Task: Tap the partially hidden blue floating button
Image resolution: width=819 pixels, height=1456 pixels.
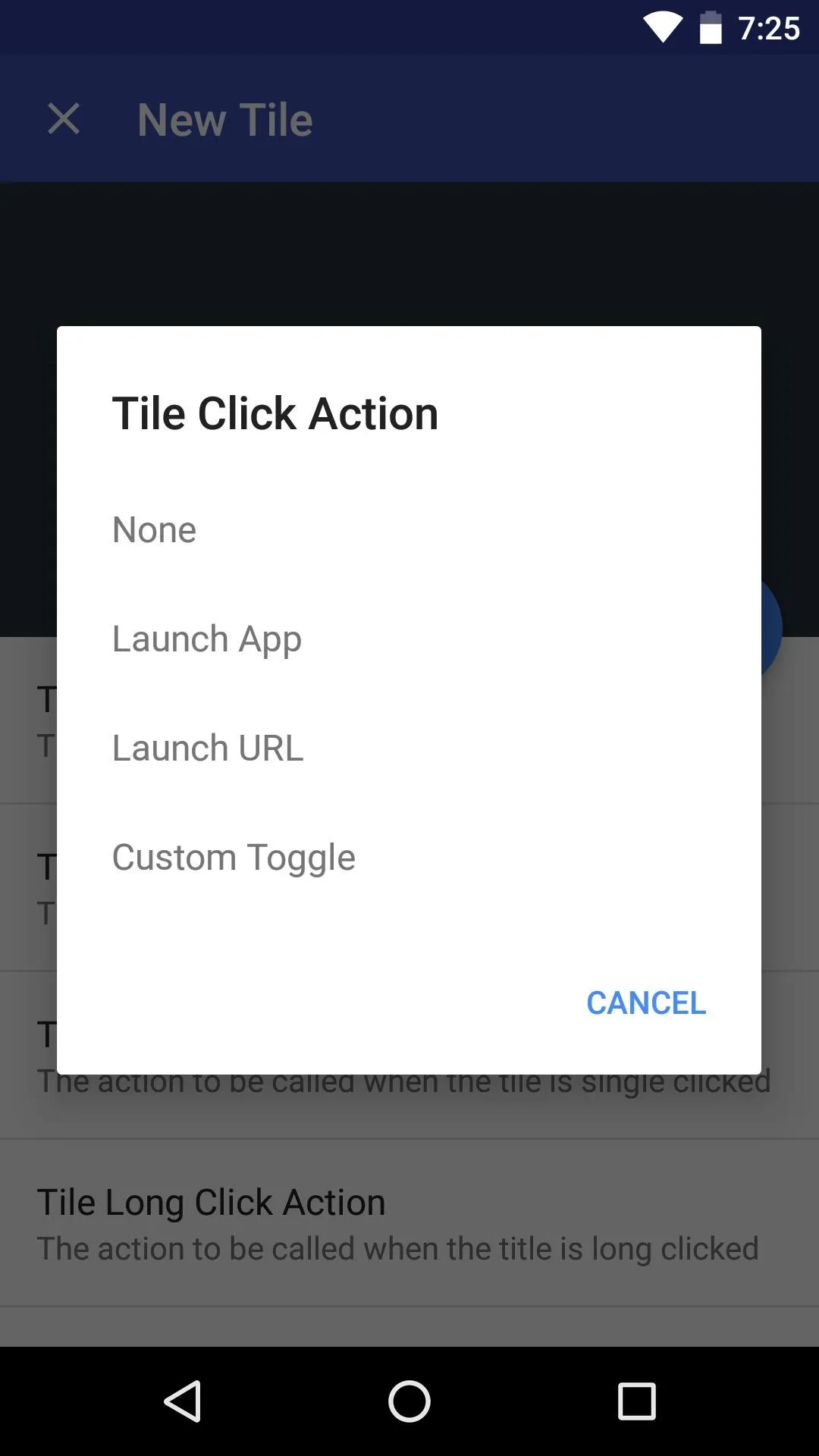Action: [x=771, y=627]
